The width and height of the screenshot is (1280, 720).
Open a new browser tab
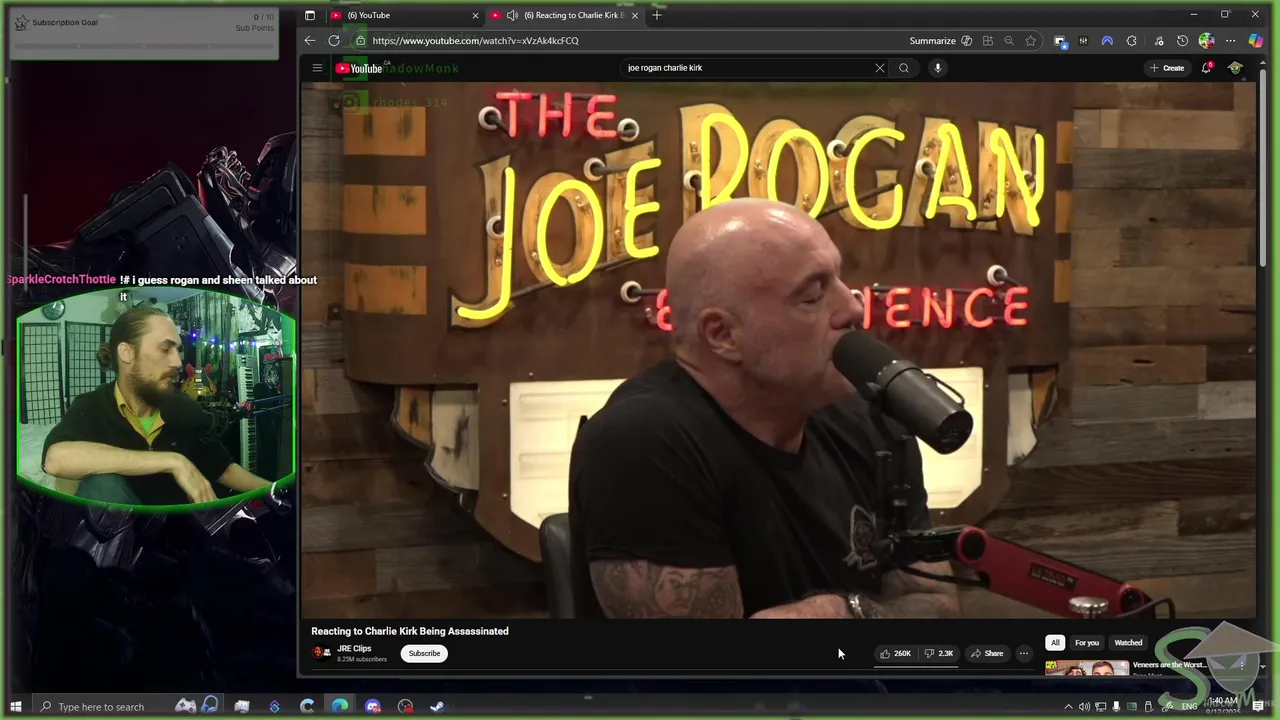[x=657, y=15]
